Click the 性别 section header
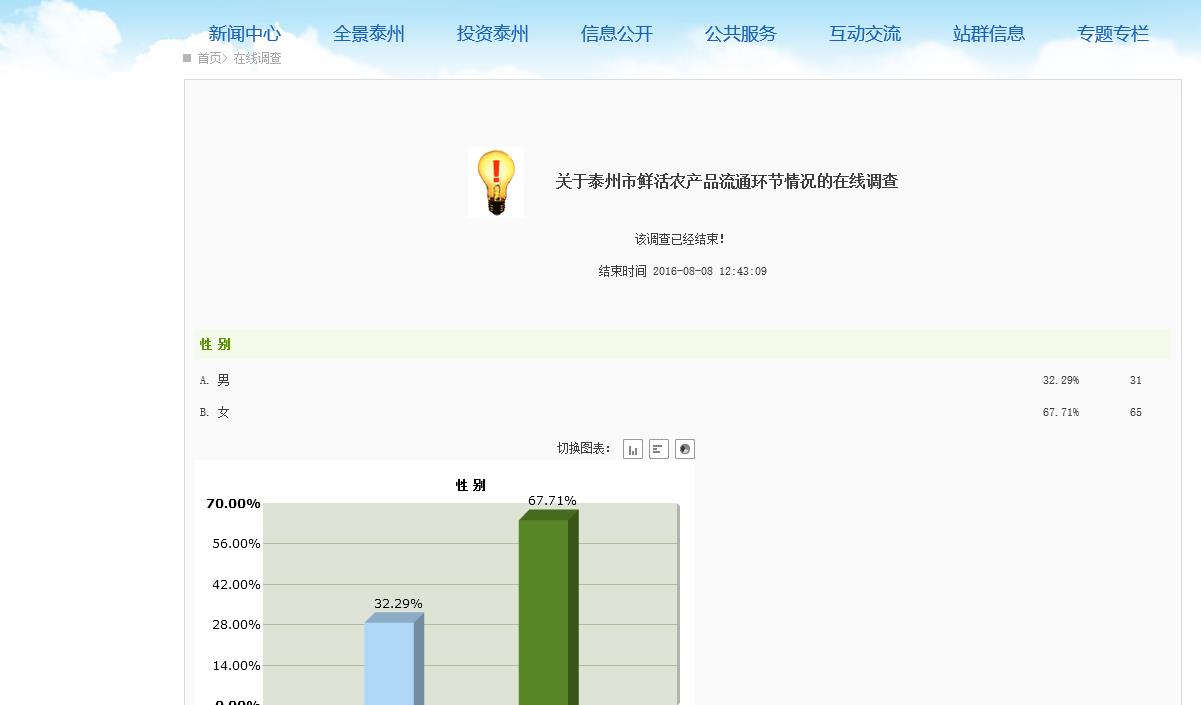Image resolution: width=1201 pixels, height=705 pixels. [683, 344]
